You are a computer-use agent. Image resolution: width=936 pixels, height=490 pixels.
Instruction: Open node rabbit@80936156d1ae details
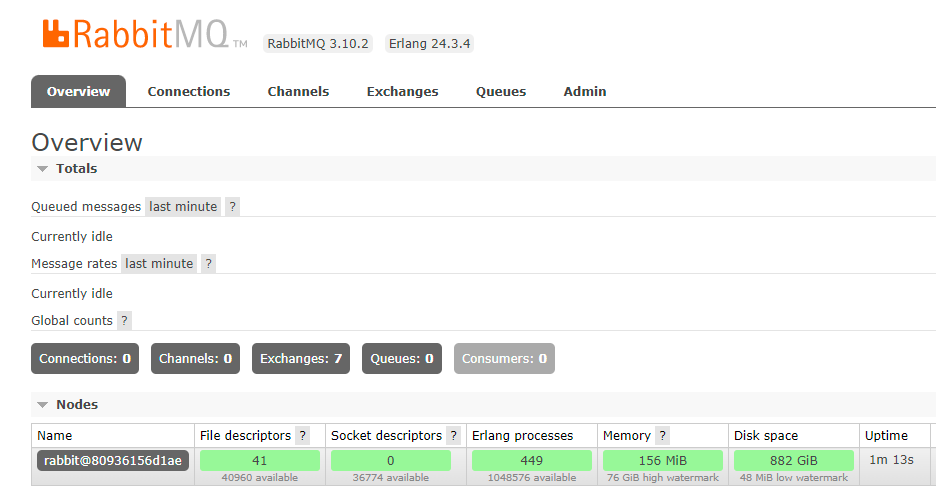point(113,461)
